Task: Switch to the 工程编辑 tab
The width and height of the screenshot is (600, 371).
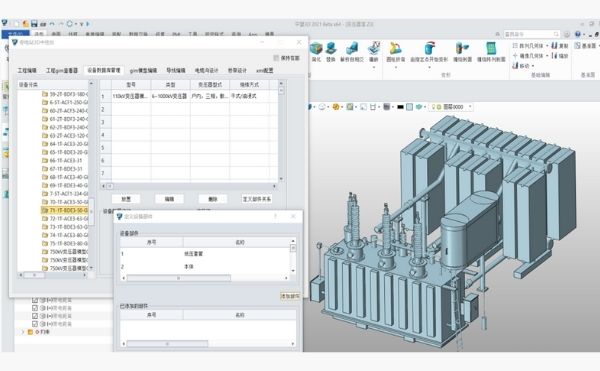Action: point(27,70)
